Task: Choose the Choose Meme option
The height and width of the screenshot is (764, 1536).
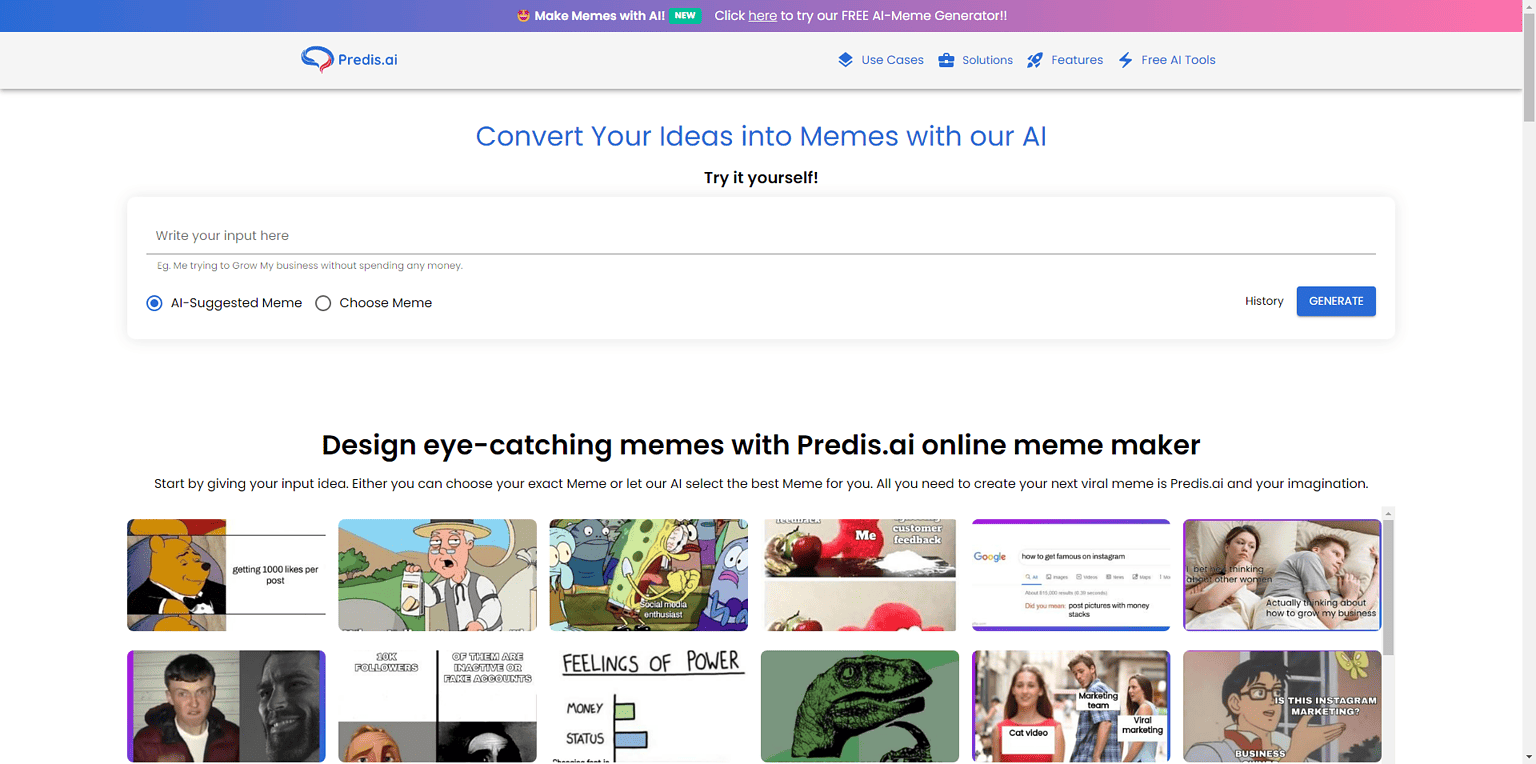Action: tap(323, 302)
